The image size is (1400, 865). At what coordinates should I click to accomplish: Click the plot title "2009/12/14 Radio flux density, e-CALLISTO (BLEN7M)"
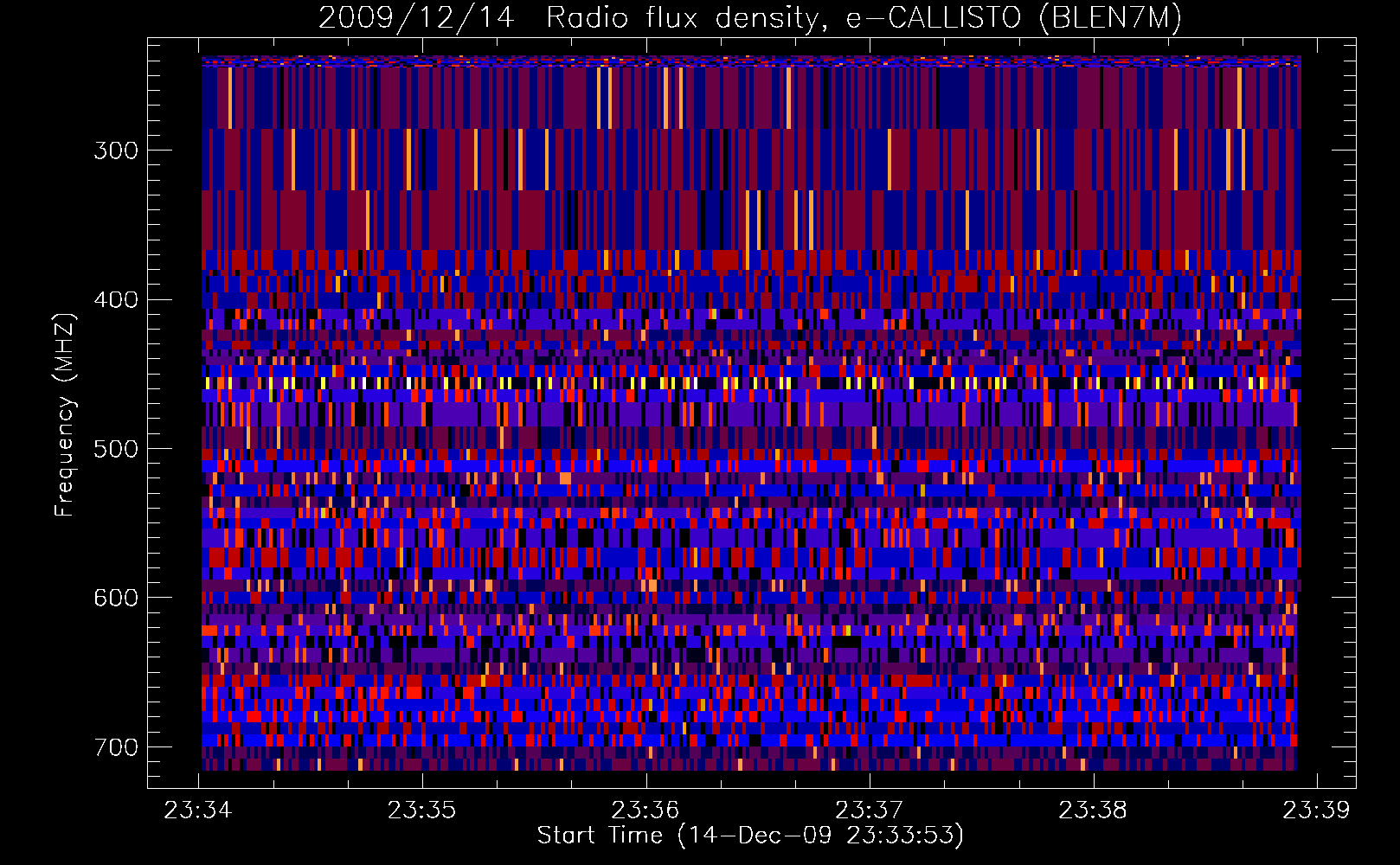point(750,18)
